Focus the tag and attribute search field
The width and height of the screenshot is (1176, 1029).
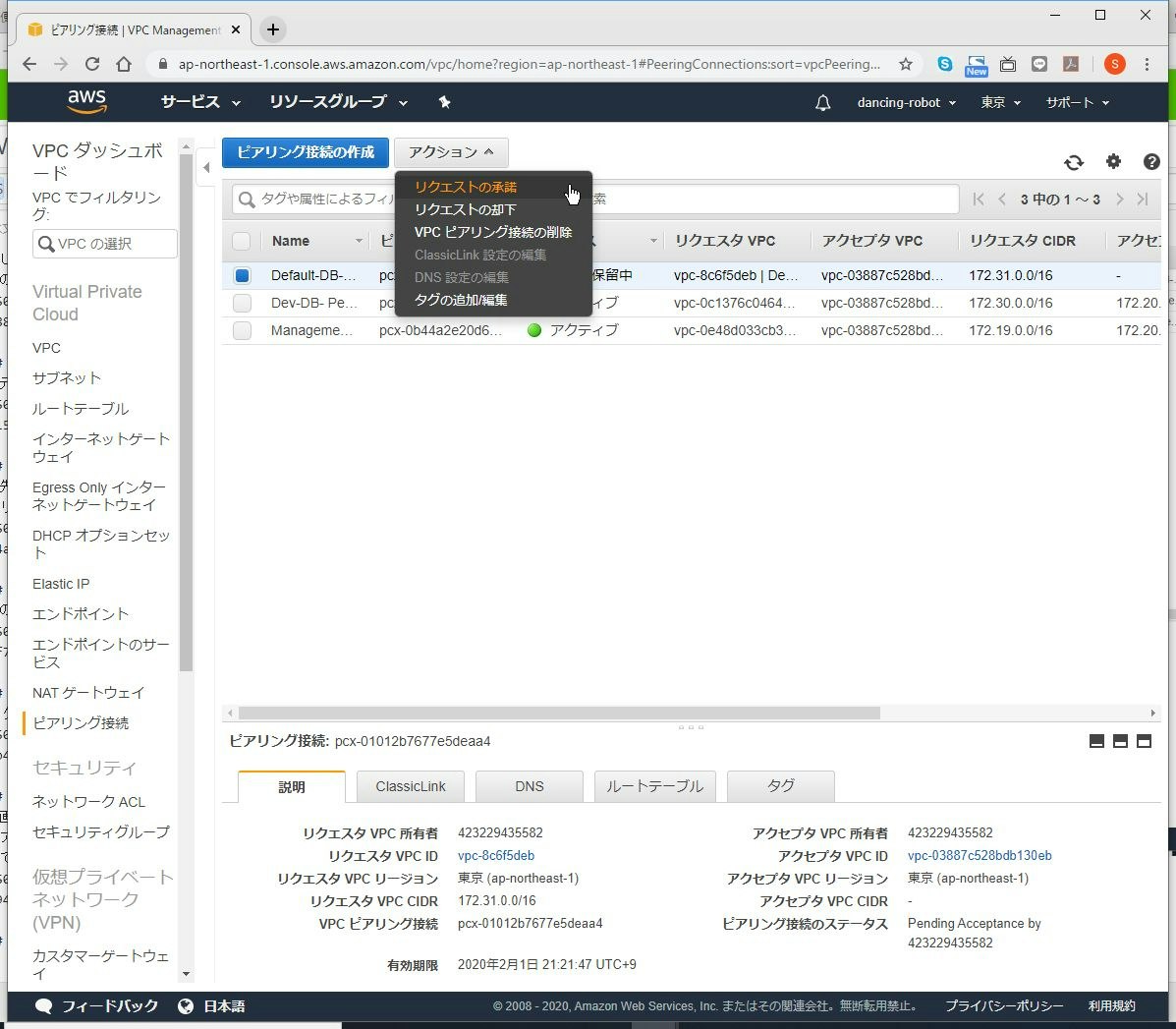594,199
